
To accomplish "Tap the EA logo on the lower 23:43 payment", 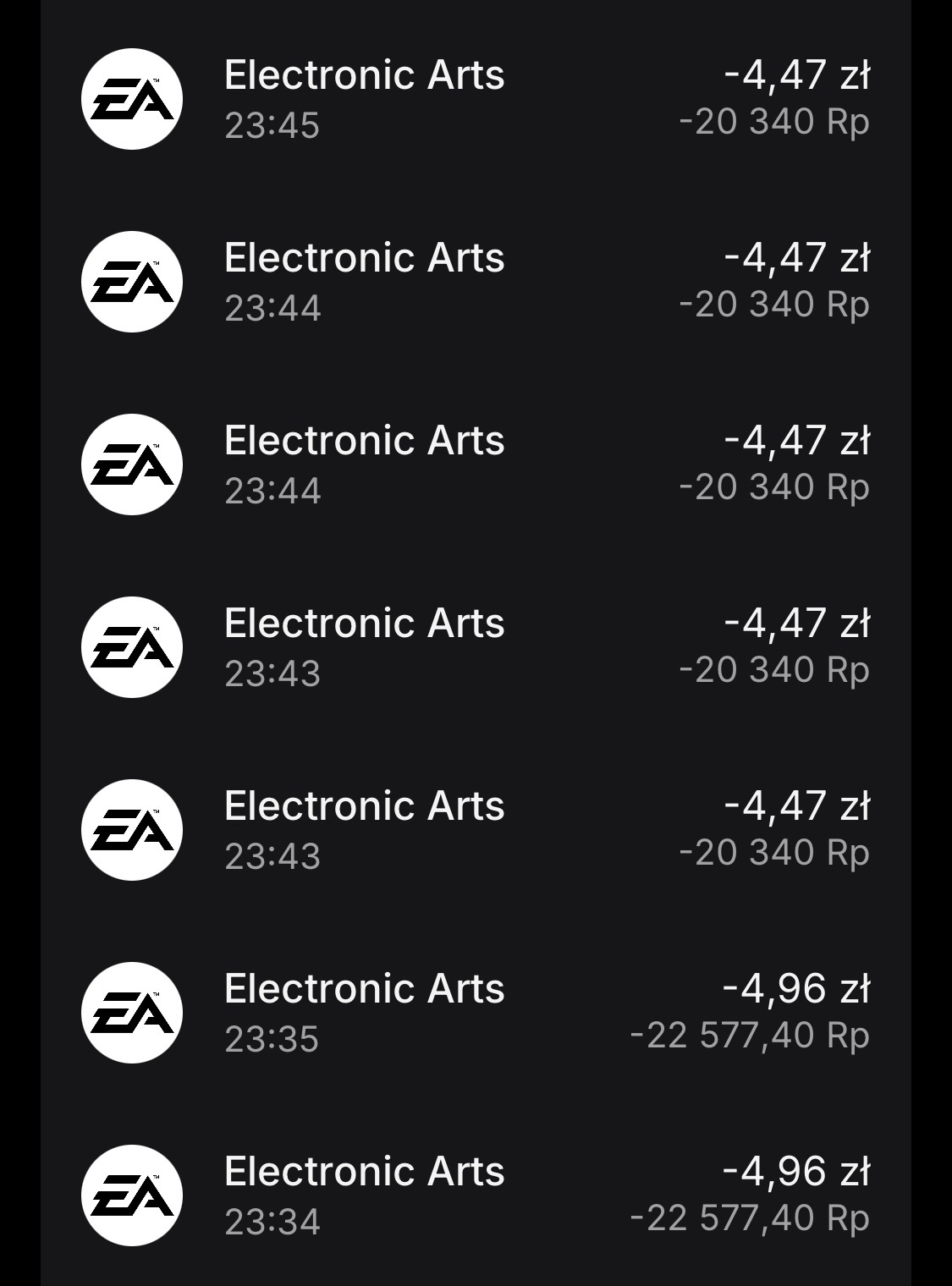I will click(x=132, y=830).
